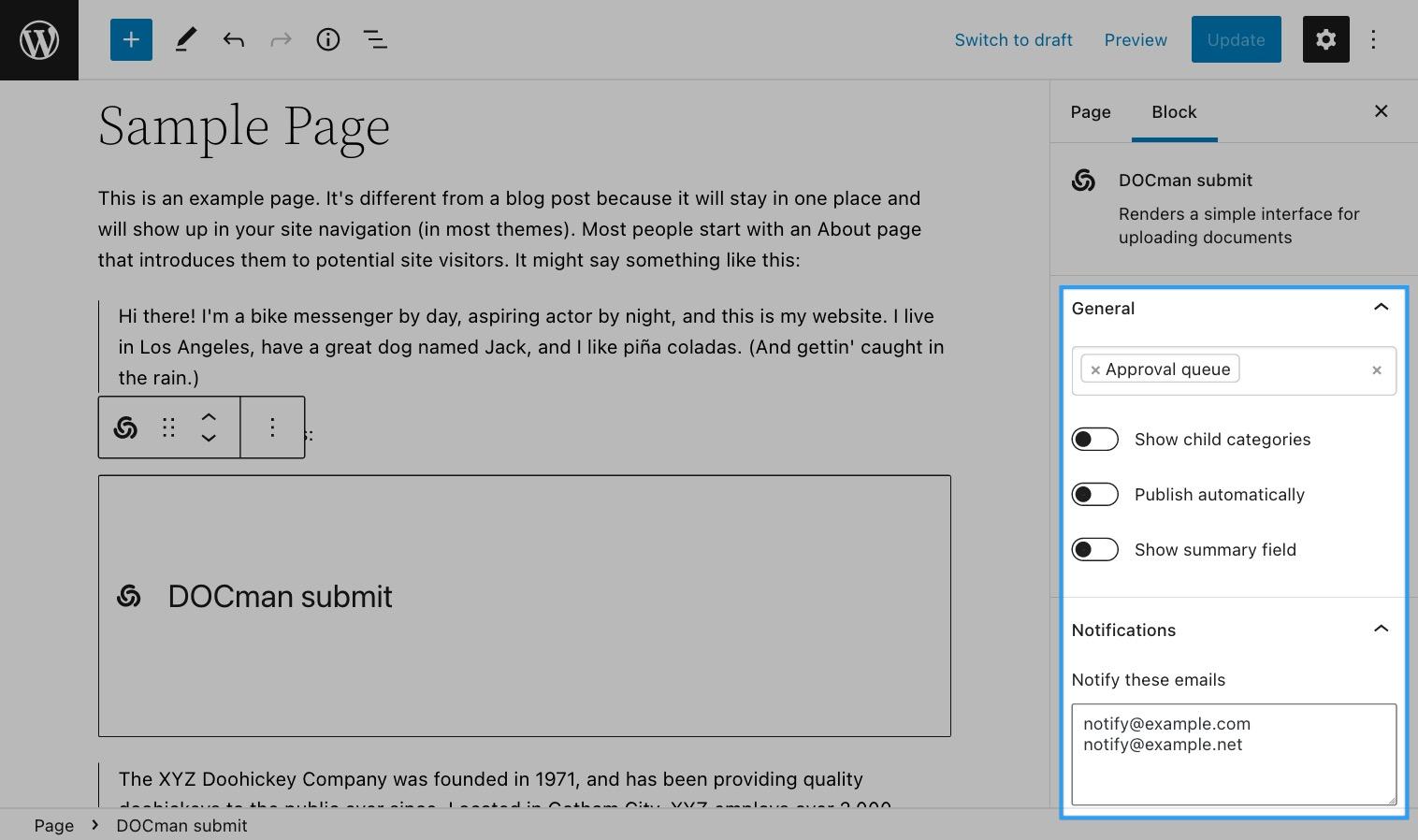Switch to the Page tab

(x=1091, y=111)
